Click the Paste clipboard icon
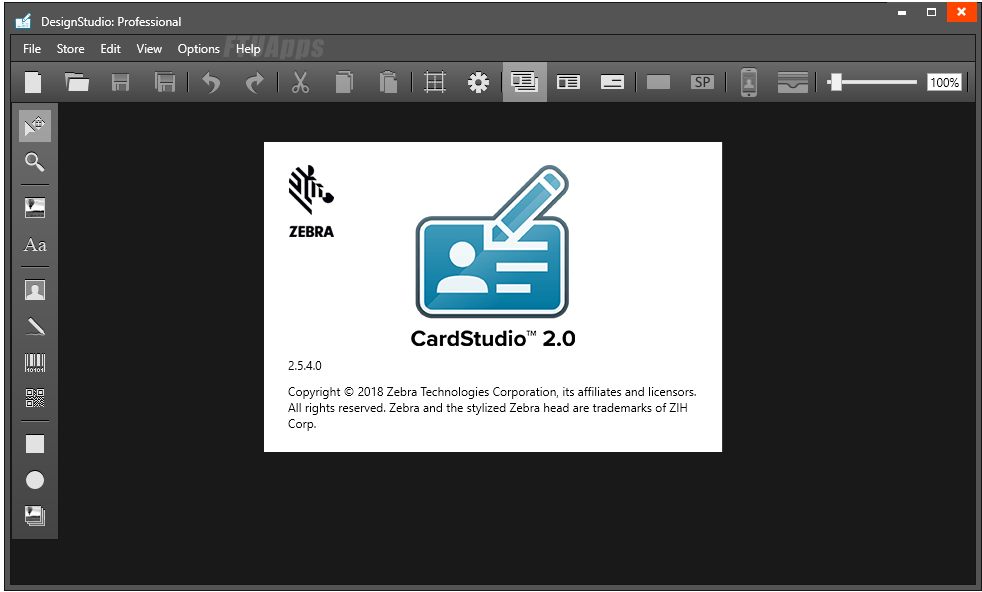The image size is (982, 592). 388,83
